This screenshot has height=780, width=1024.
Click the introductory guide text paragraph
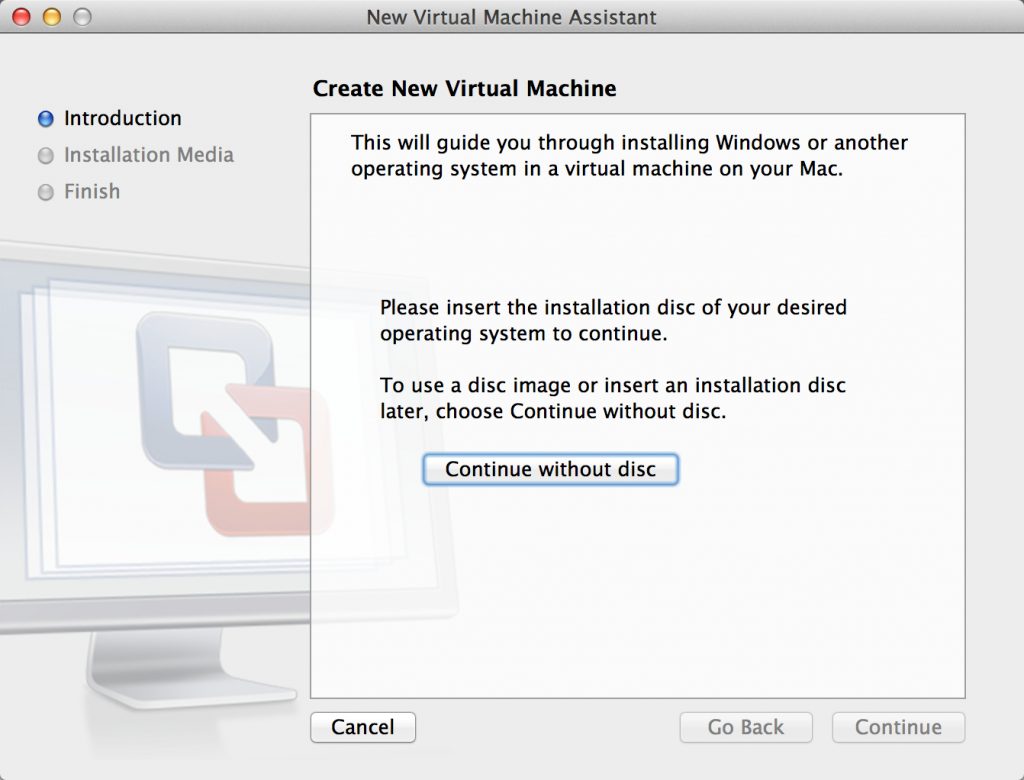tap(629, 155)
